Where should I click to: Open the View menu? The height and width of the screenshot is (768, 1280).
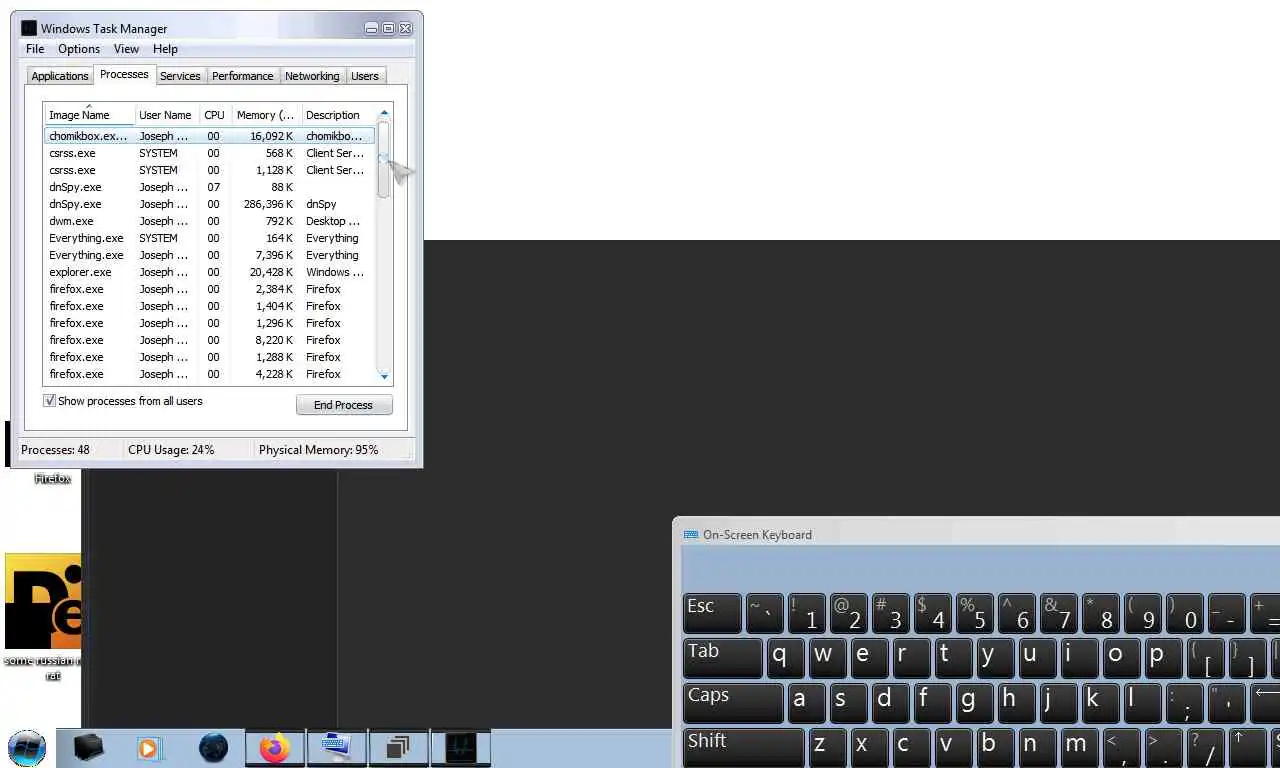pyautogui.click(x=126, y=49)
